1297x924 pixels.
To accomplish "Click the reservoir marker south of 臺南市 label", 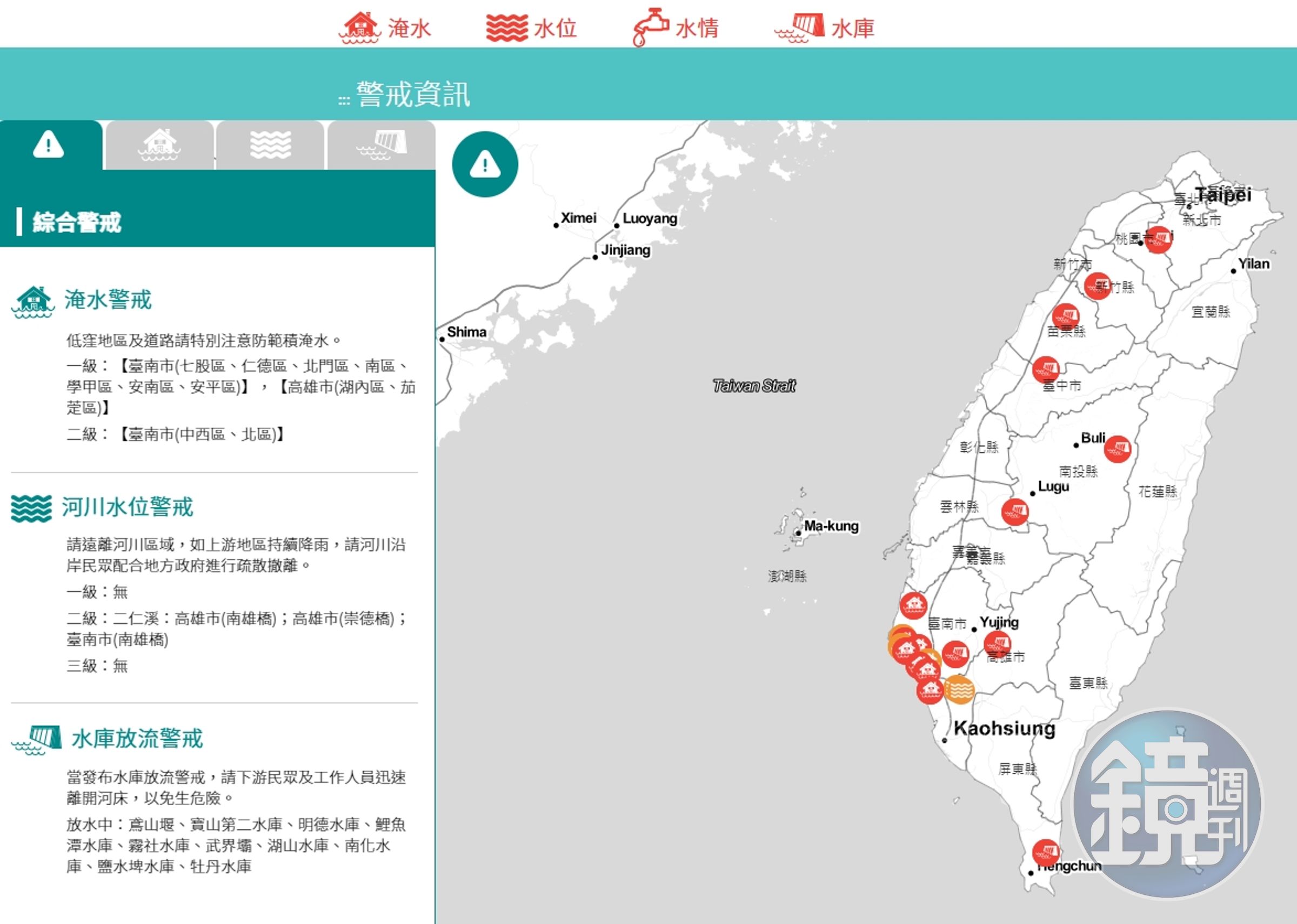I will click(x=955, y=654).
